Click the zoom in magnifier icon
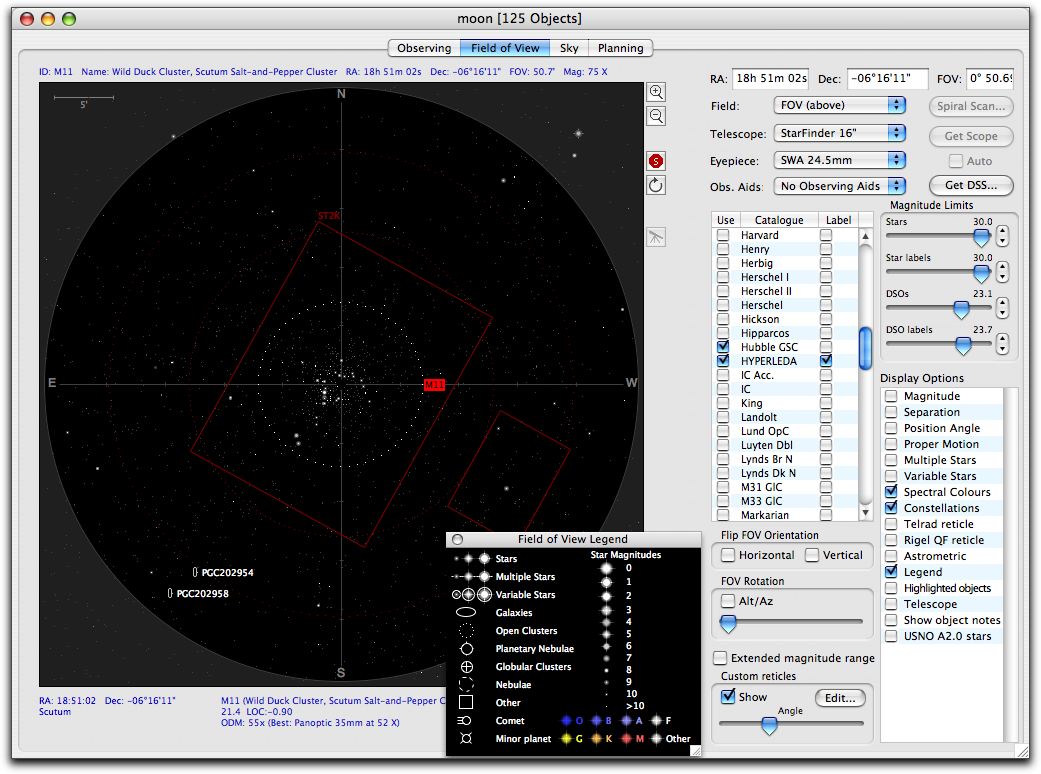This screenshot has height=774, width=1041. 656,91
